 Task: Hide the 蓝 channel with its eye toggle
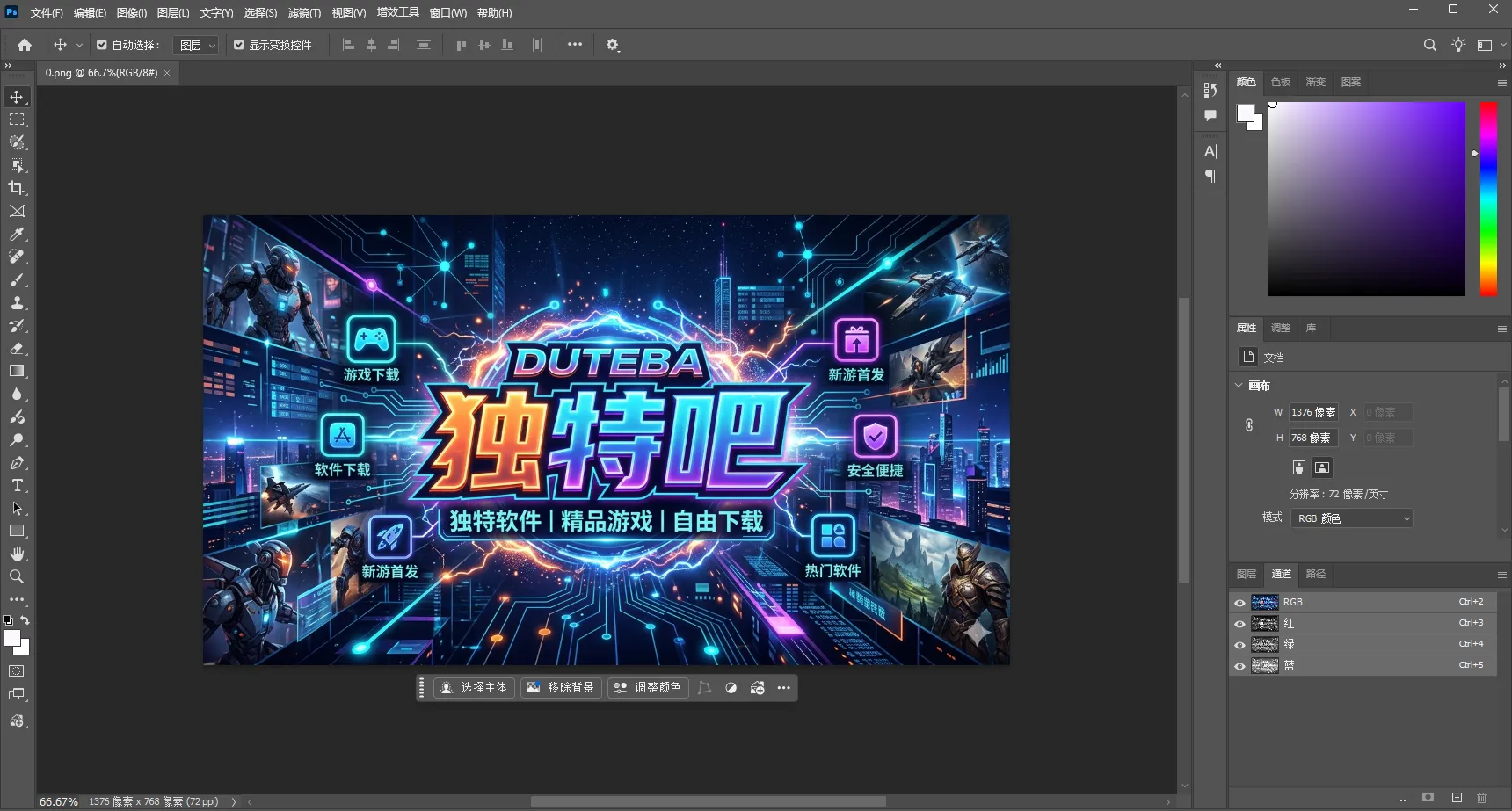click(x=1240, y=665)
